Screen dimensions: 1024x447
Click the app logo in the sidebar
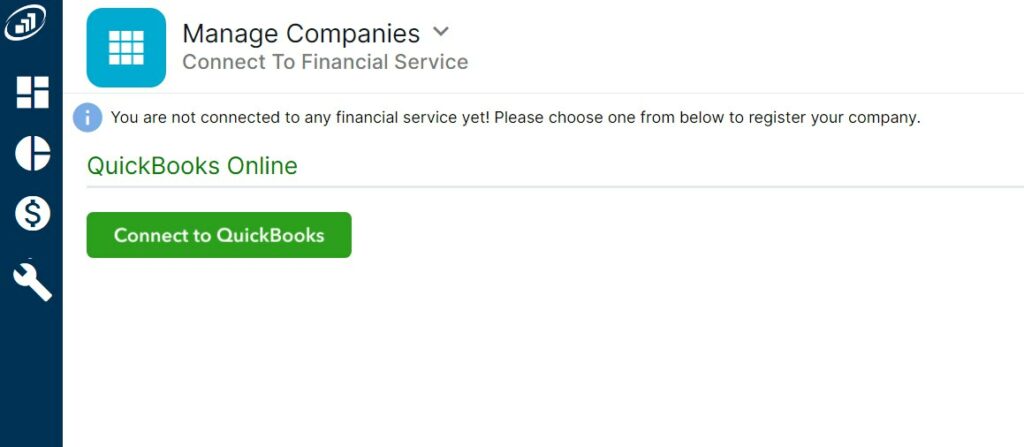(25, 23)
